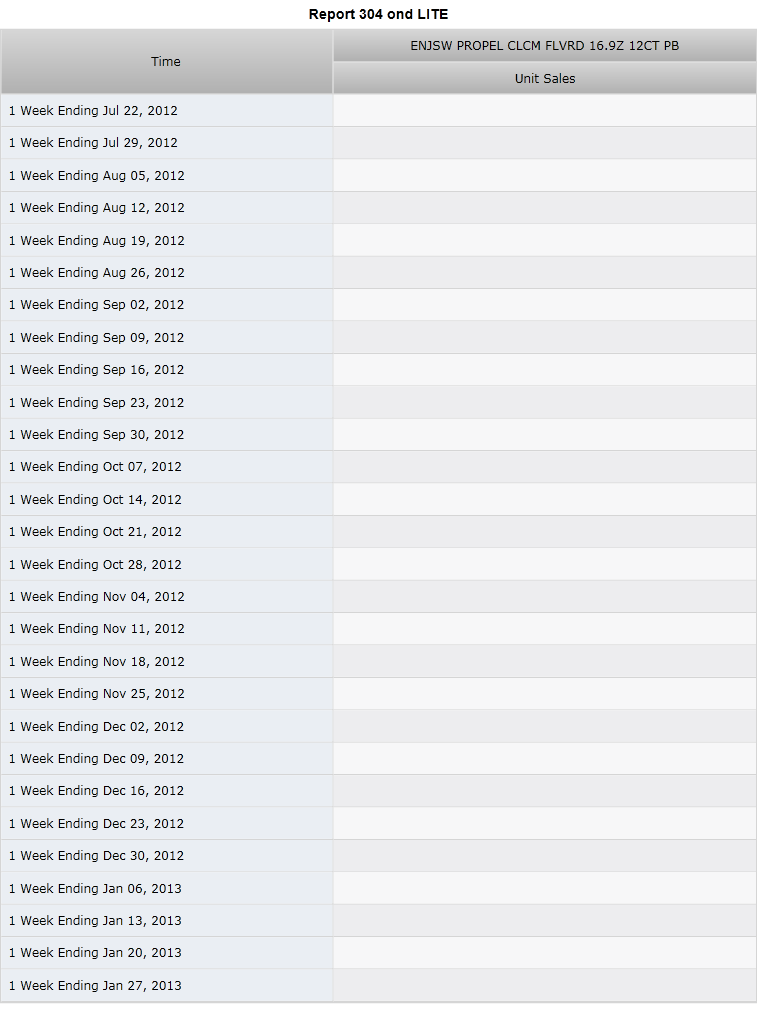Viewport: 757px width, 1027px height.
Task: Choose the 1 Week Ending Sep 09, 2012 row
Action: click(378, 337)
